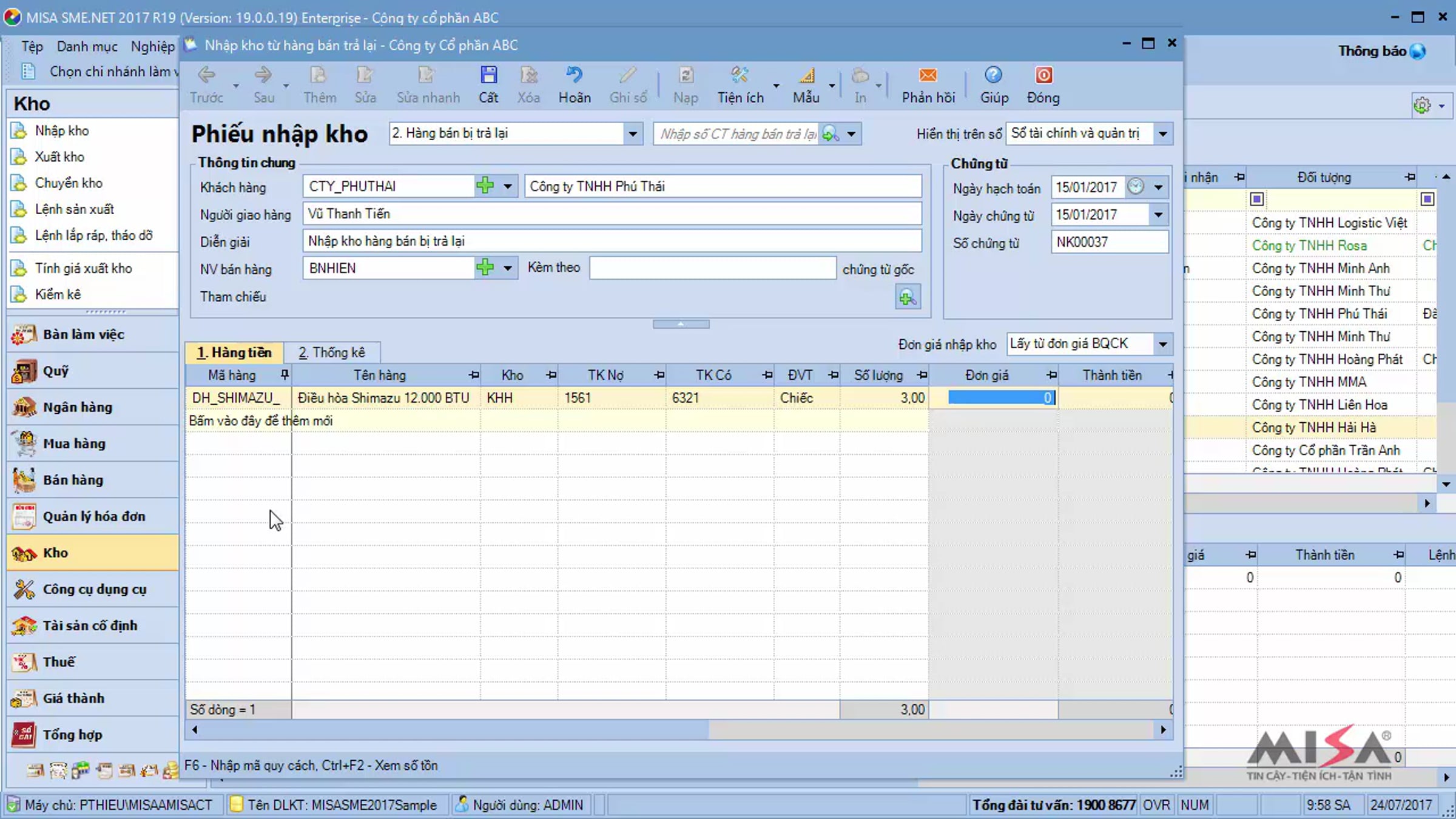Collapse the general info panel arrow
The image size is (1456, 819).
point(681,324)
